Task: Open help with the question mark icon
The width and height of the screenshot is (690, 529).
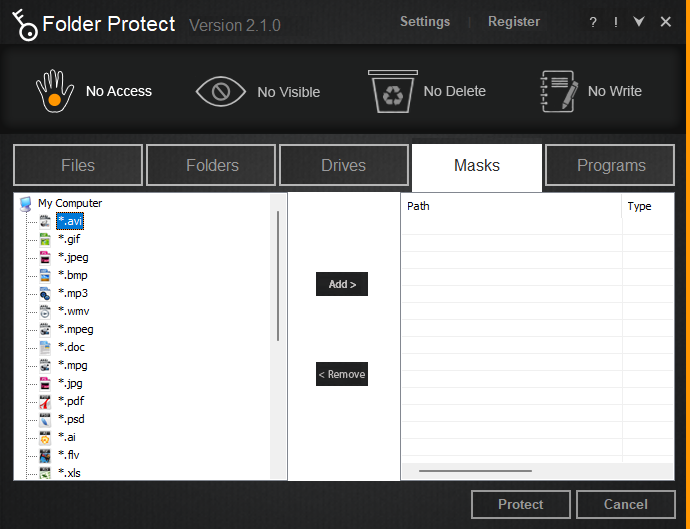Action: pyautogui.click(x=593, y=22)
